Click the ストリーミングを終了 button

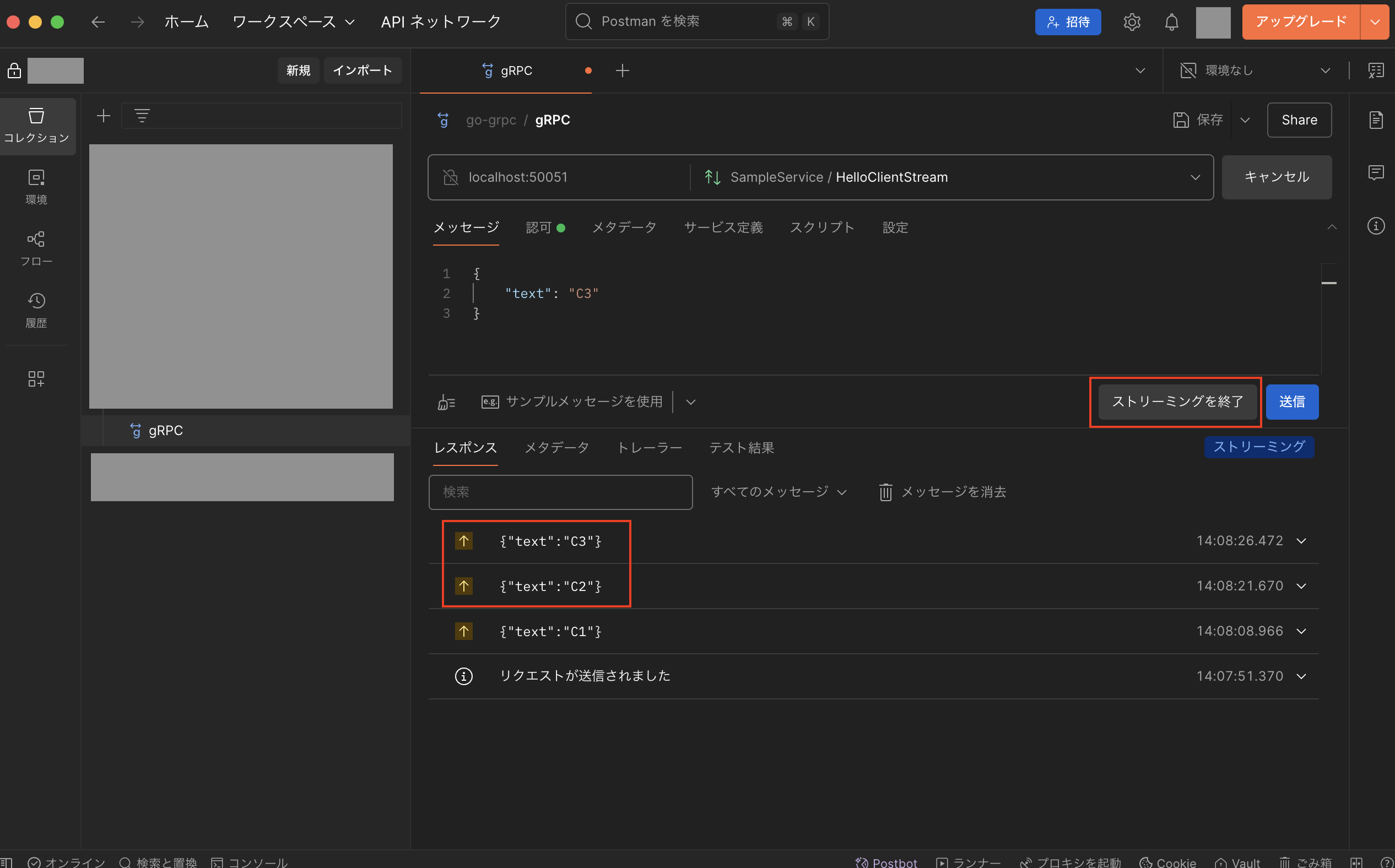click(x=1177, y=402)
